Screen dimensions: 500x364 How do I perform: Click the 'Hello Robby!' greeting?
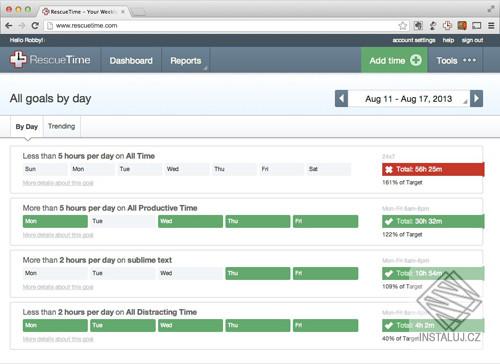tap(27, 40)
